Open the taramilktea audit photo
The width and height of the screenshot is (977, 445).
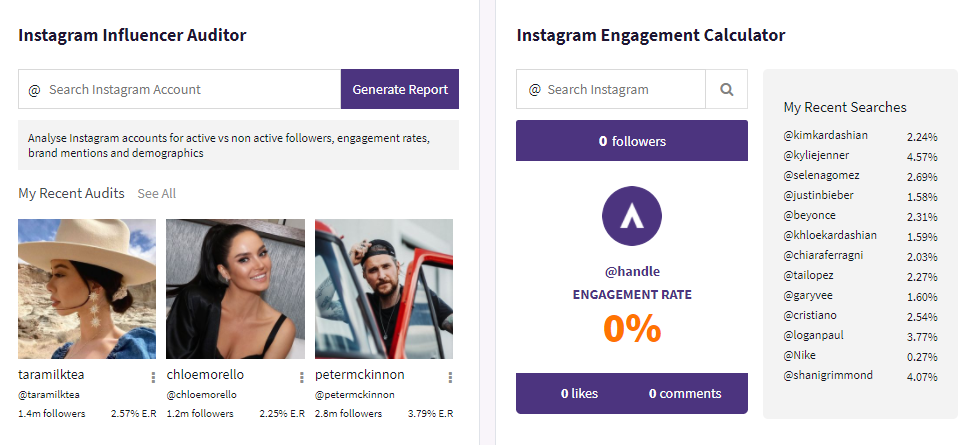point(87,289)
